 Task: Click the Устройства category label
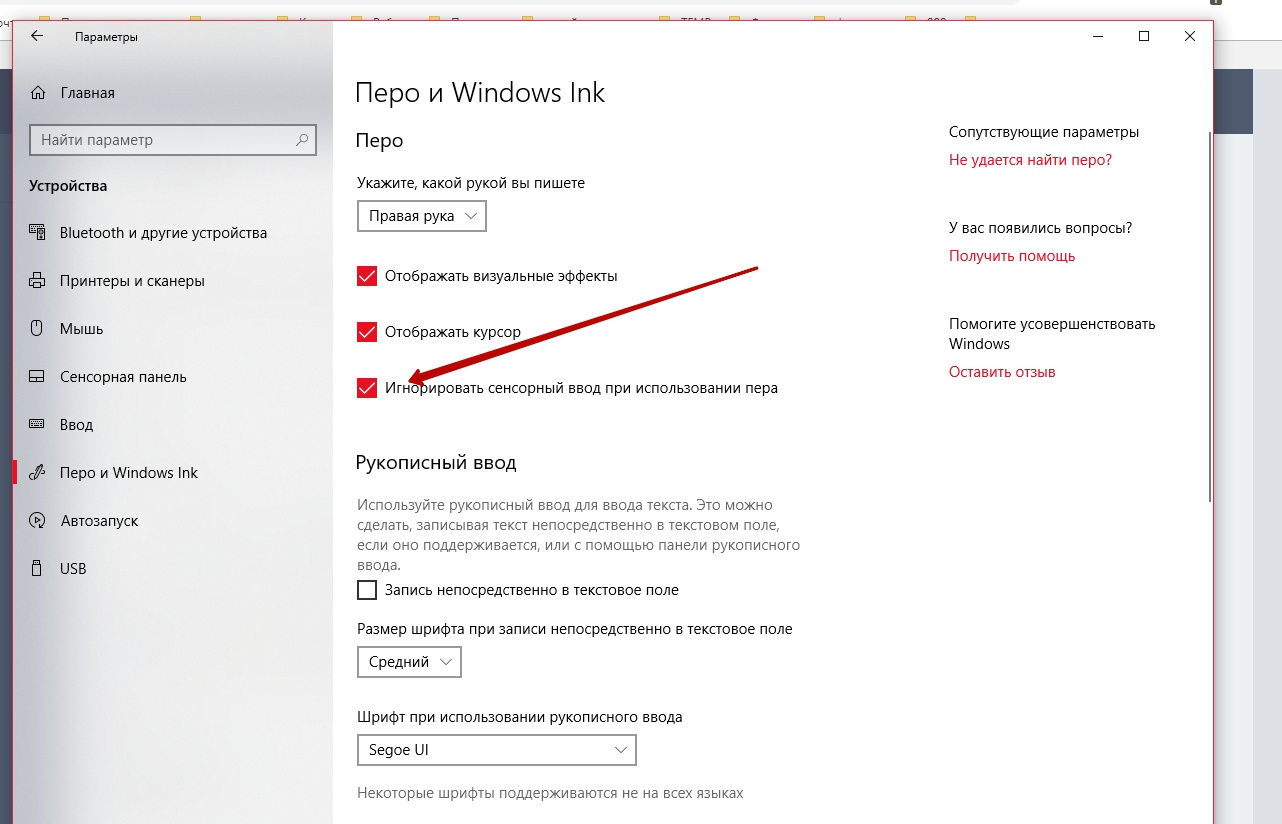pos(68,186)
